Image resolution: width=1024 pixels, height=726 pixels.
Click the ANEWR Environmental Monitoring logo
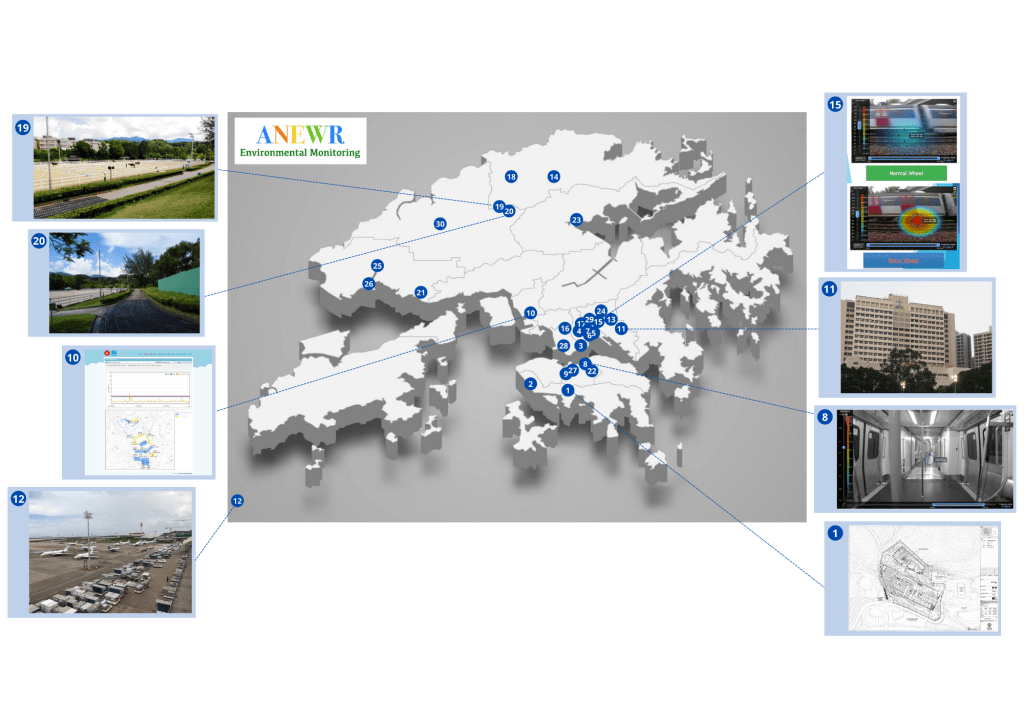(299, 140)
